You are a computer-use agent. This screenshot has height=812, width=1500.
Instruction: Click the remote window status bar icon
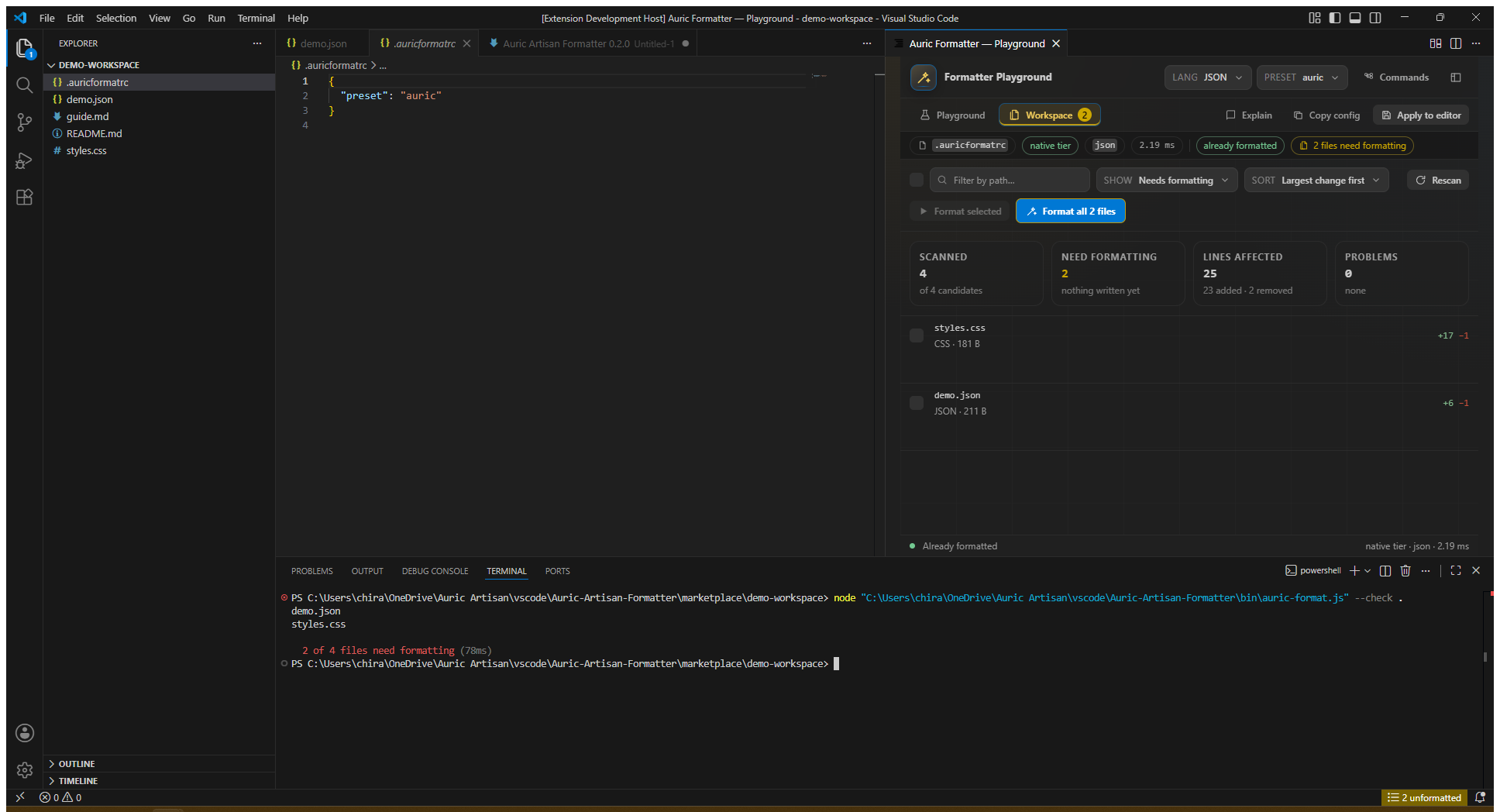tap(20, 797)
